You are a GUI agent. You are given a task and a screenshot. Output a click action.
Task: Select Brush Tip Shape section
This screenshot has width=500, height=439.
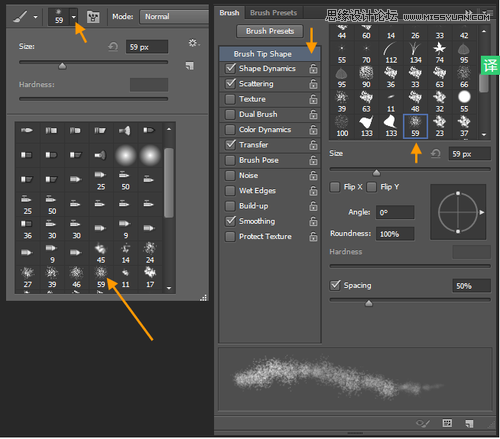pos(269,54)
